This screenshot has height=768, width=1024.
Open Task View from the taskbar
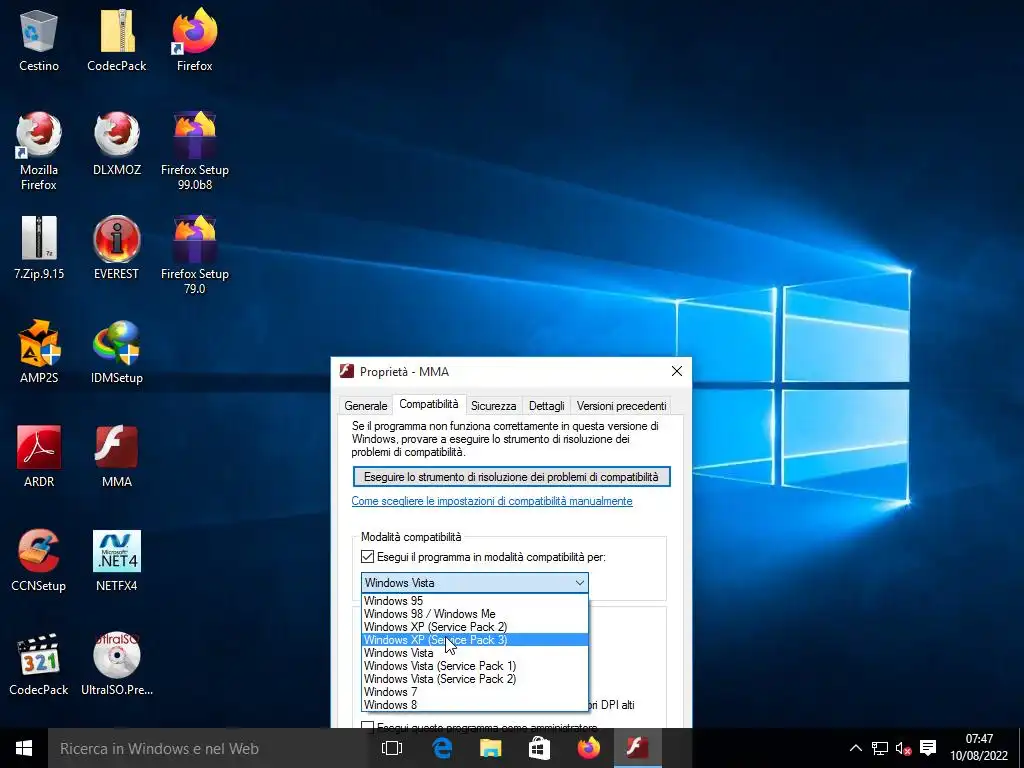[392, 748]
